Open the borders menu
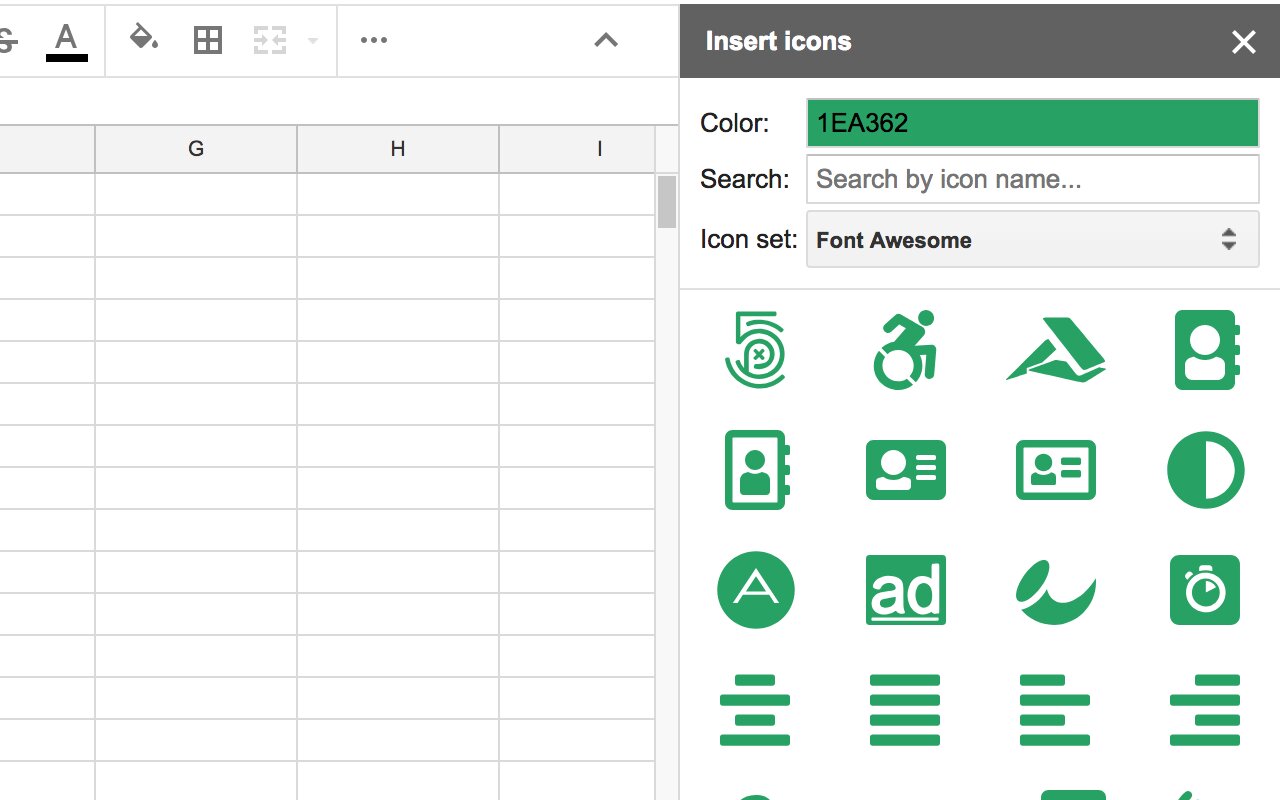This screenshot has width=1280, height=800. coord(207,40)
